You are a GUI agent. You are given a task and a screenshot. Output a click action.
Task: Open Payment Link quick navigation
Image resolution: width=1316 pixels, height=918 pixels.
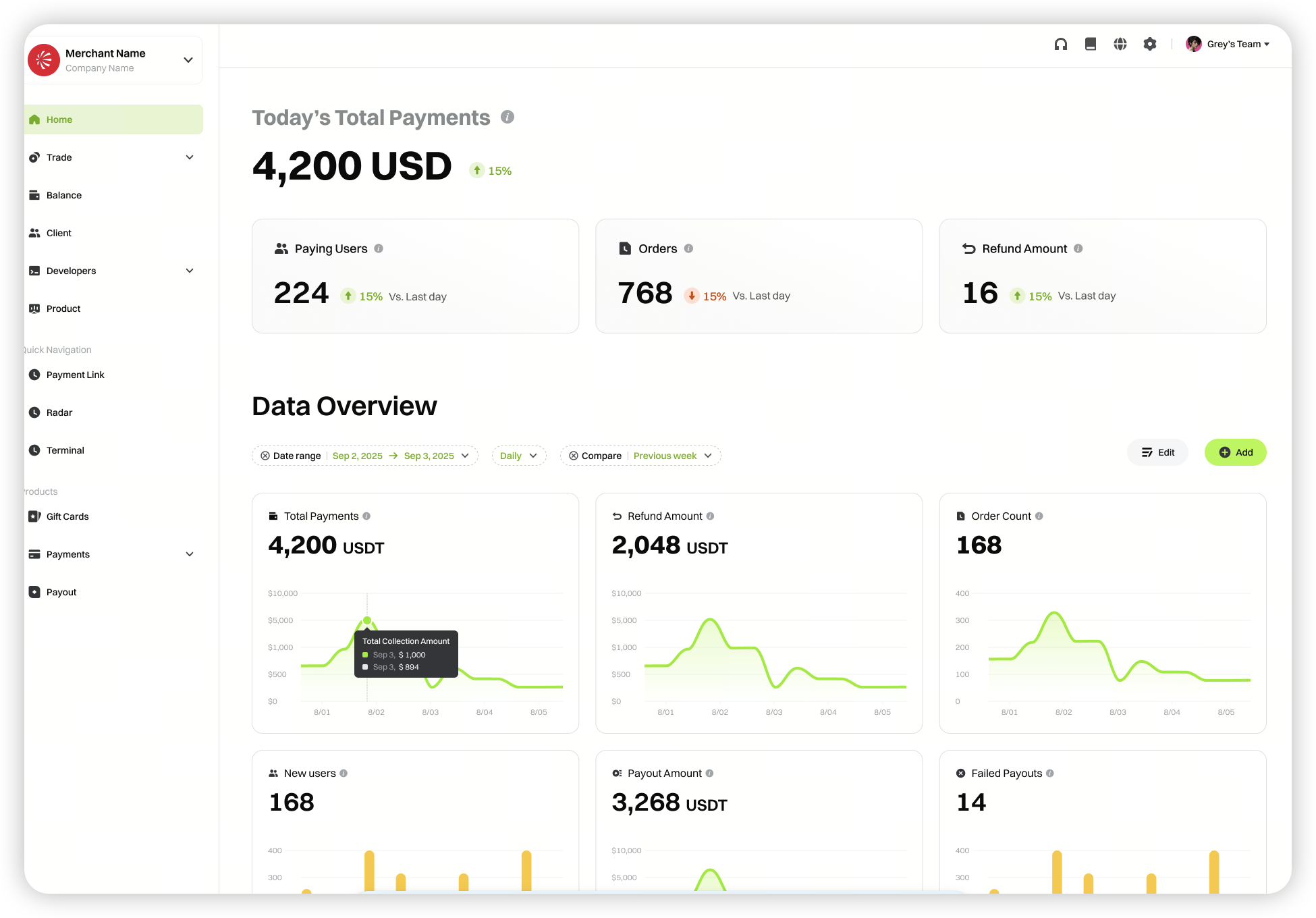(x=75, y=375)
